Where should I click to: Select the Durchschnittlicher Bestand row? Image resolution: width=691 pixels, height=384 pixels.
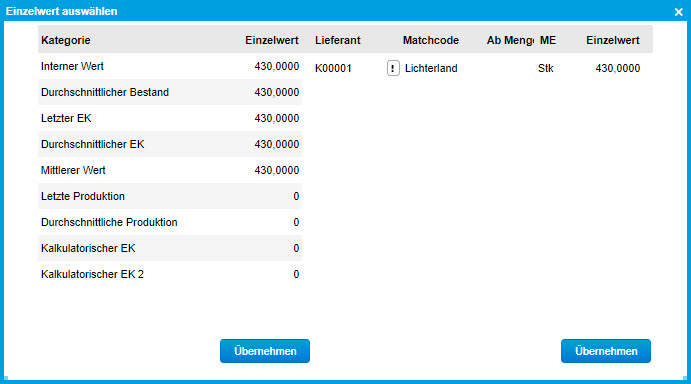(170, 92)
